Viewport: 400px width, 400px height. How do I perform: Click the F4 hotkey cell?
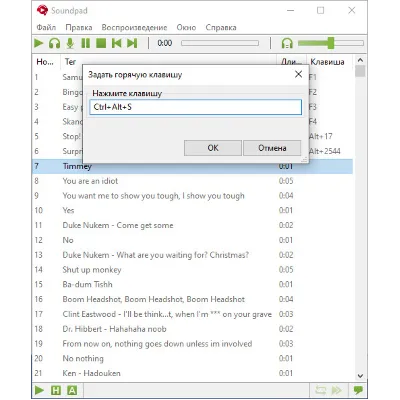[313, 121]
